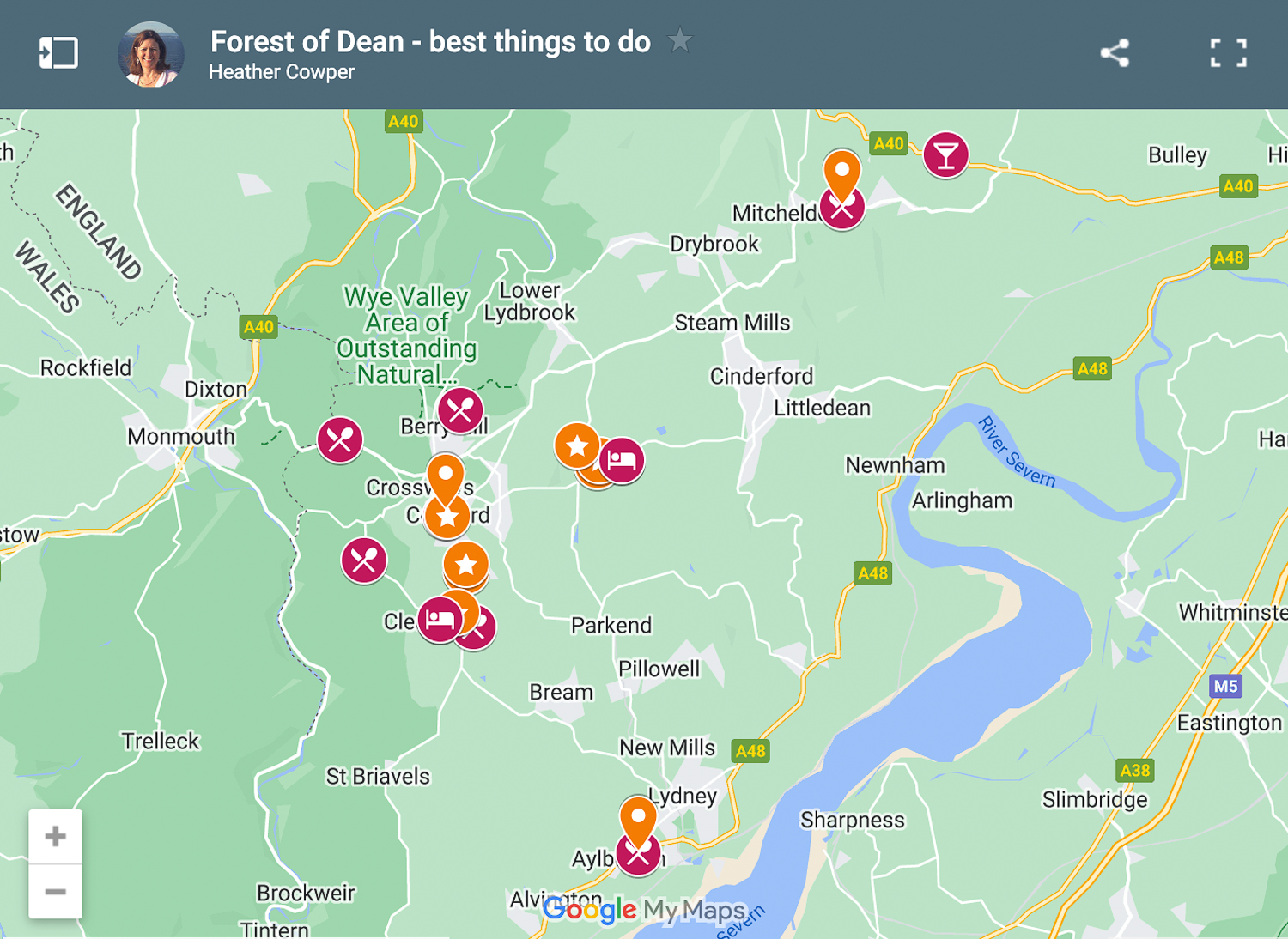Select the restaurant marker below Clearwell hotel
This screenshot has height=939, width=1288.
coord(477,627)
